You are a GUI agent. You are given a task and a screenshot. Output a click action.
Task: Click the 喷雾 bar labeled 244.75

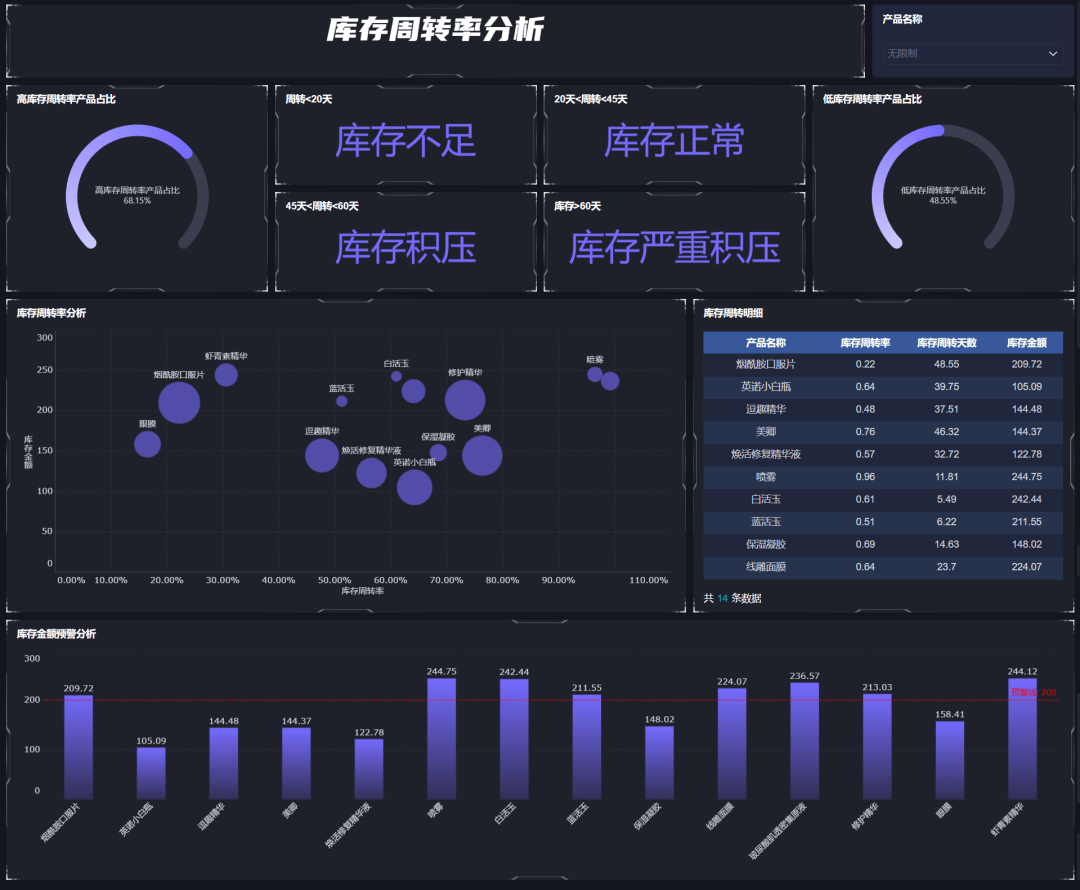pos(441,738)
